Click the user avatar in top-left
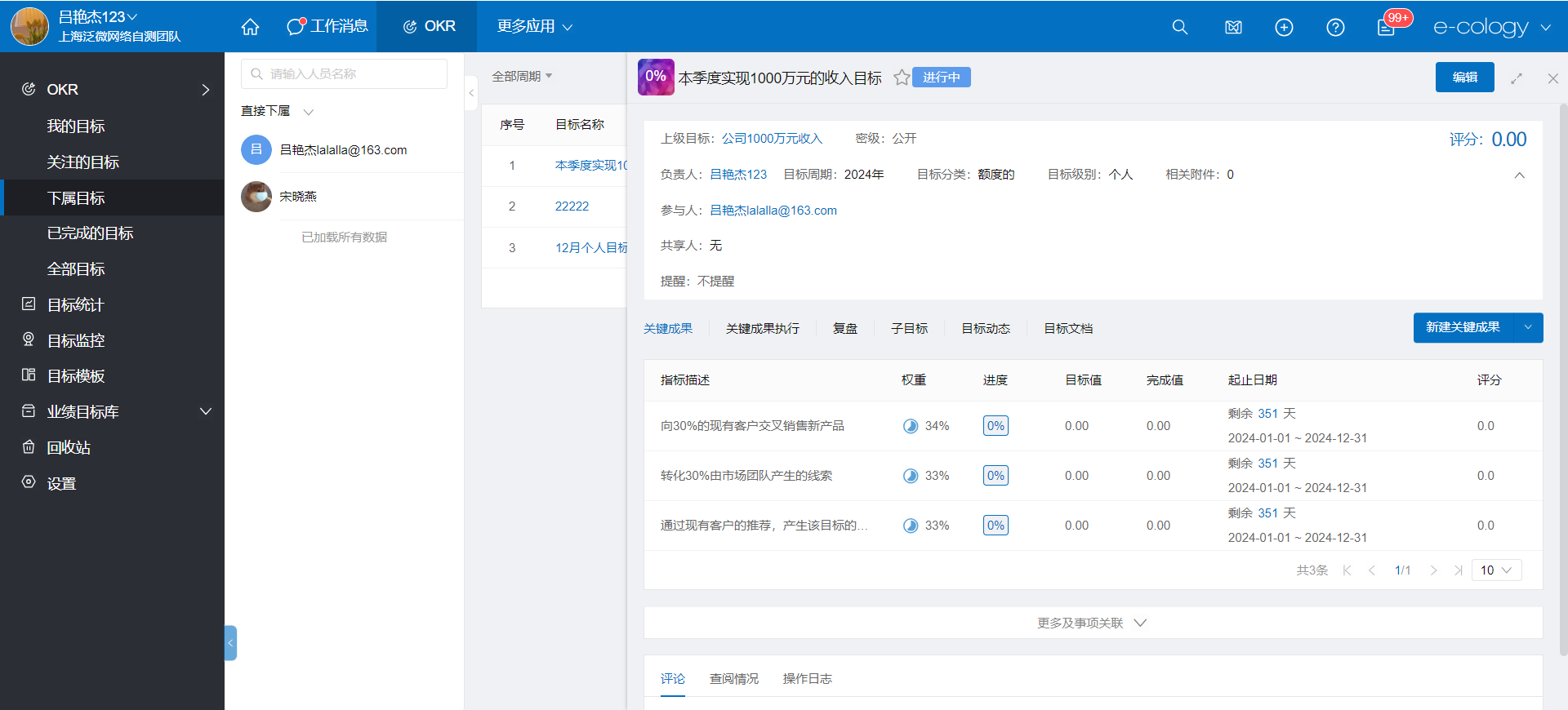This screenshot has width=1568, height=710. 29,26
